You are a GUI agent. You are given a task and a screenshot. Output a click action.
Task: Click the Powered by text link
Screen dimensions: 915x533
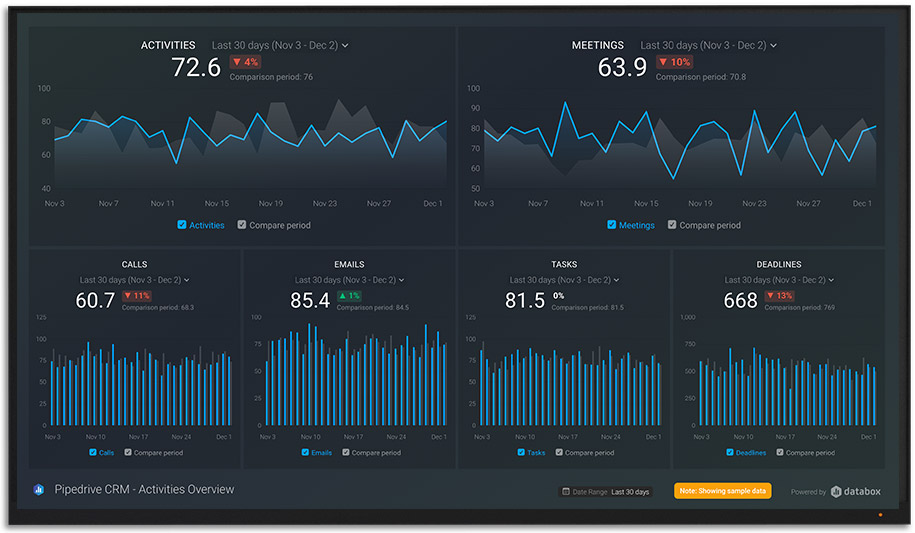coord(808,492)
